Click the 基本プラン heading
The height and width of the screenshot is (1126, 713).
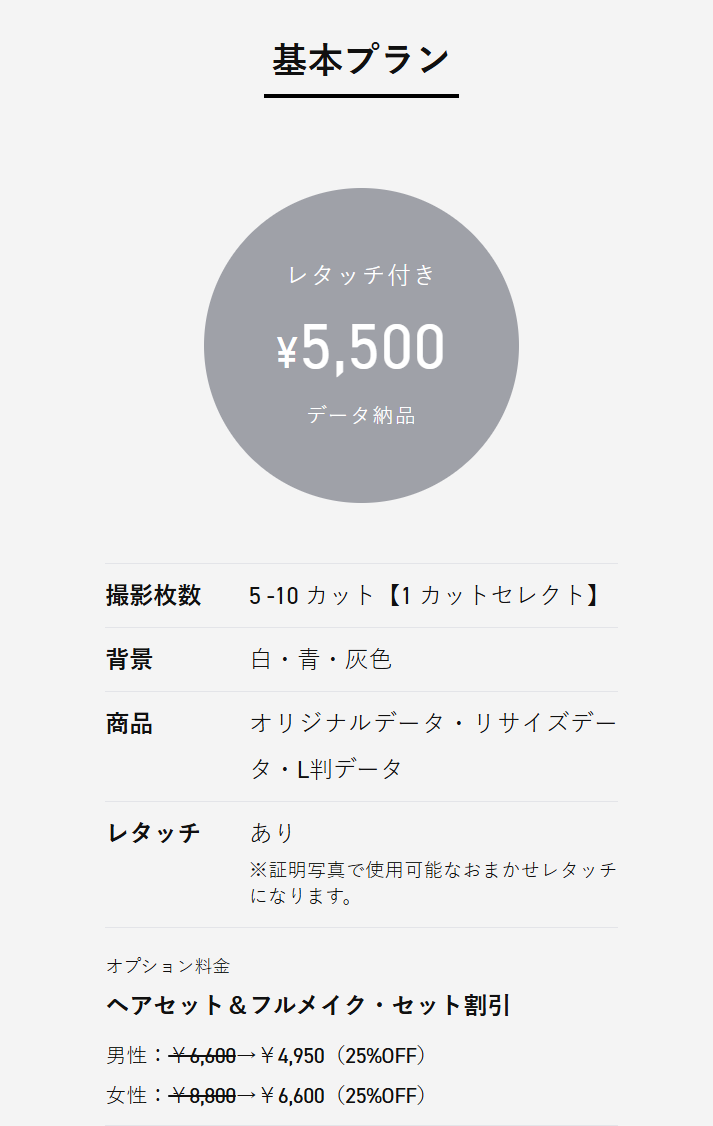[x=361, y=60]
